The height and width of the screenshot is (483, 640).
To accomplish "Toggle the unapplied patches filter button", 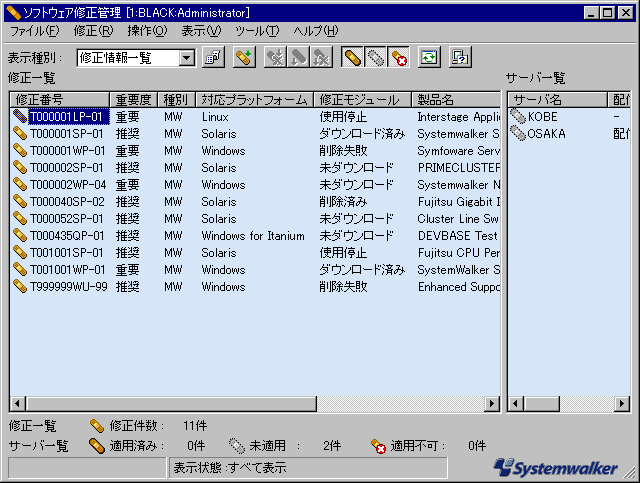I will tap(375, 57).
